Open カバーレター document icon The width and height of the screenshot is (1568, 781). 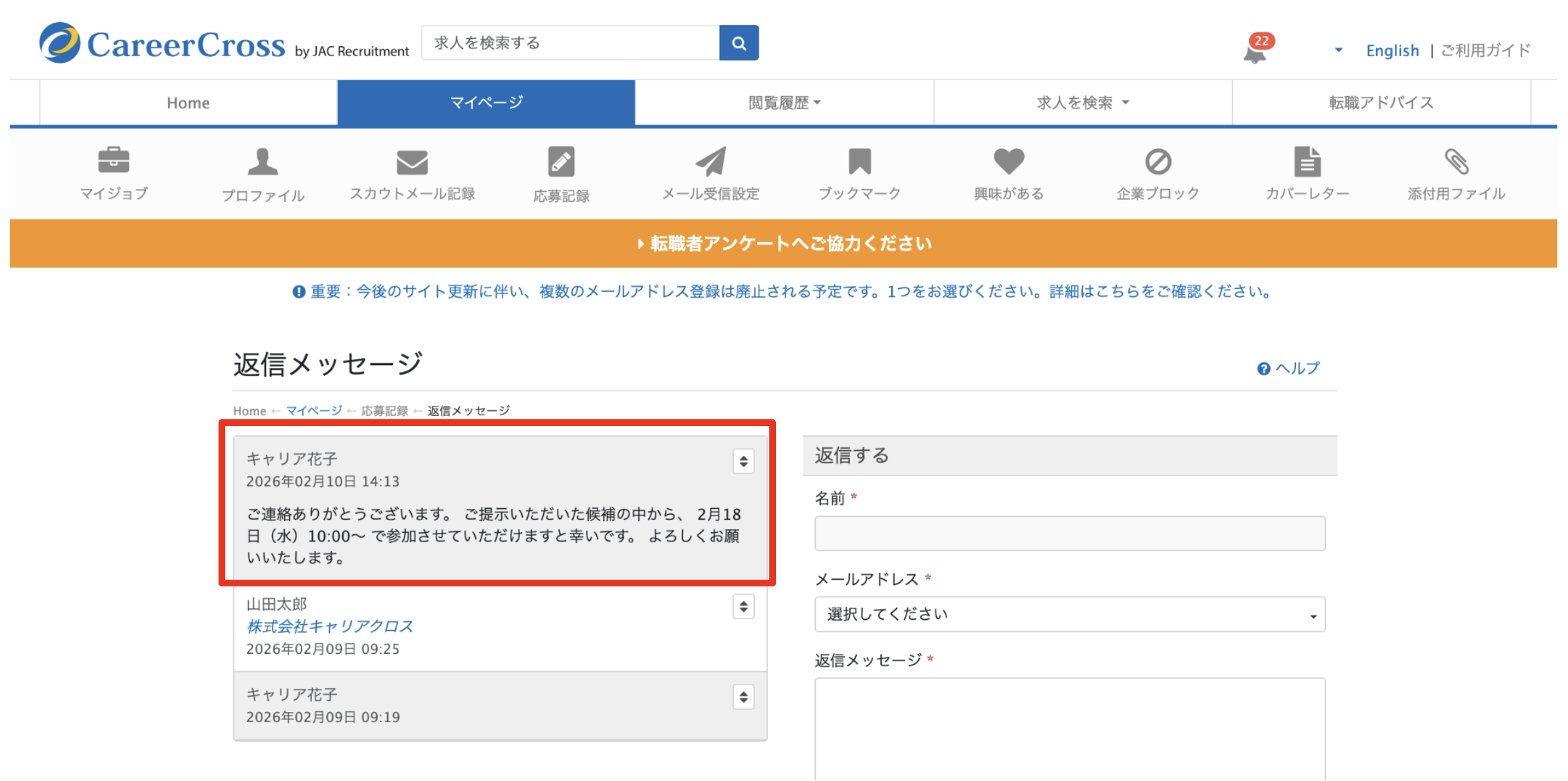click(x=1307, y=161)
